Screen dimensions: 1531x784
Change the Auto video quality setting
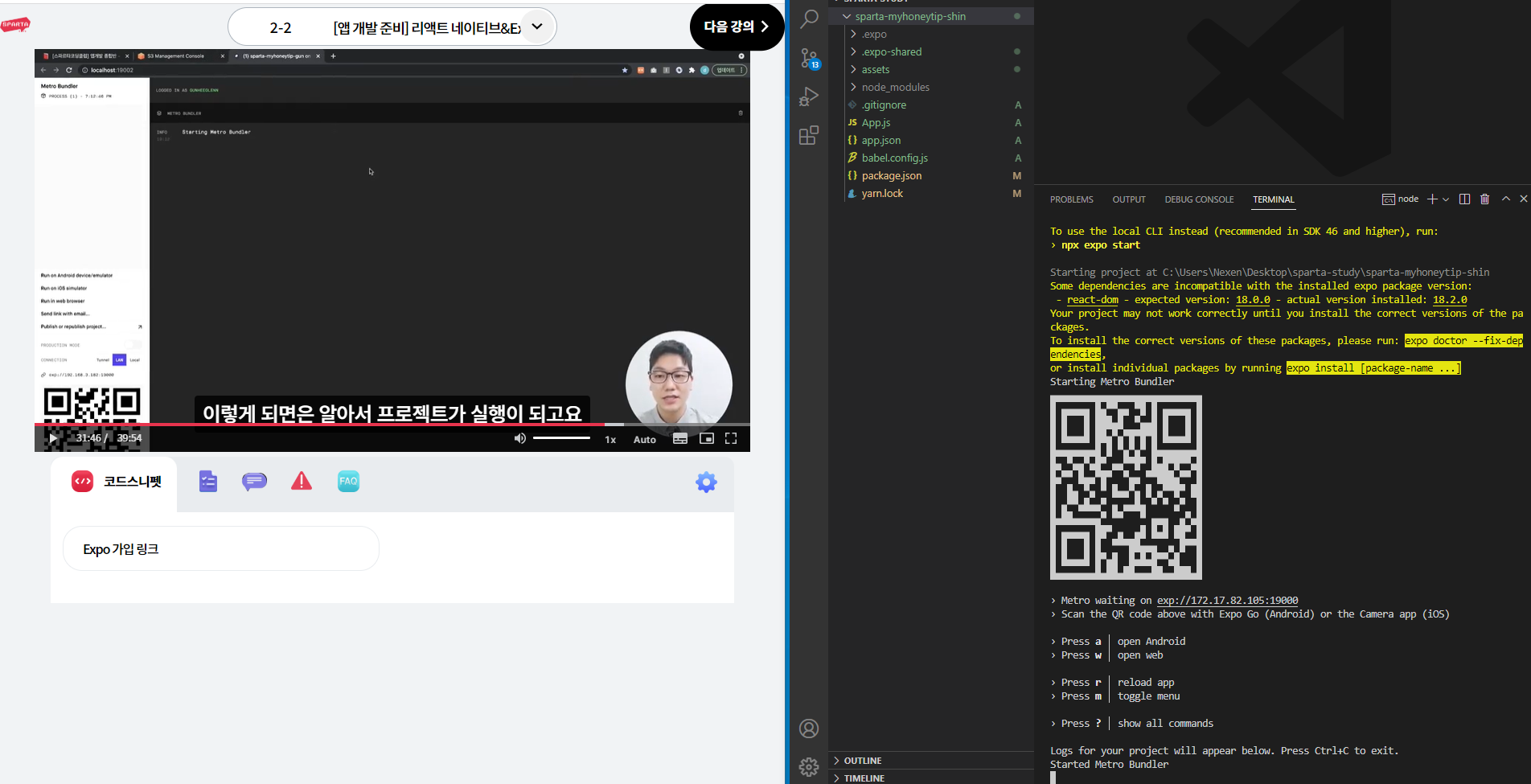tap(644, 439)
